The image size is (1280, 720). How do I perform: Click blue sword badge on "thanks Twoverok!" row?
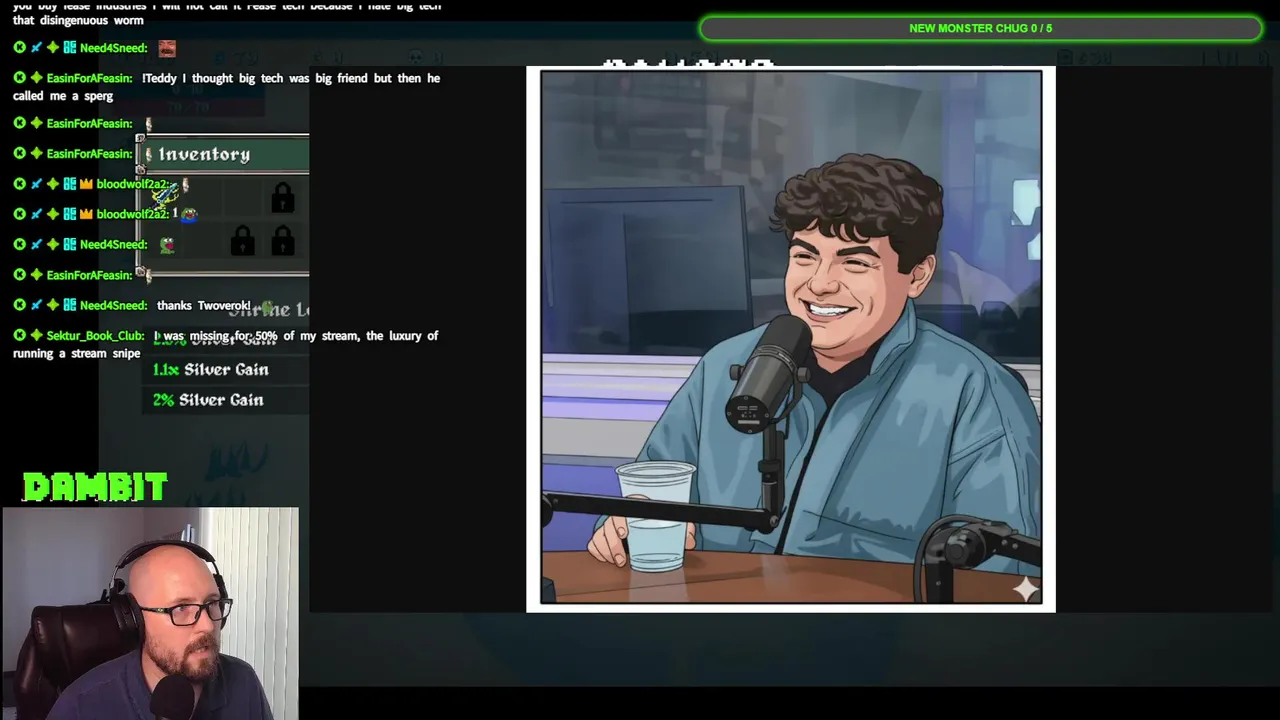[x=36, y=306]
